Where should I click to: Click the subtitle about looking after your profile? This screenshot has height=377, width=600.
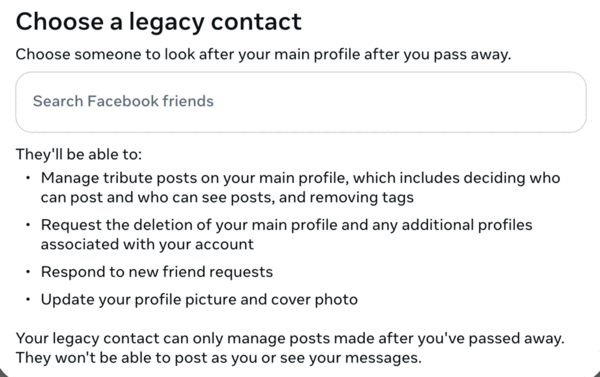pyautogui.click(x=263, y=54)
